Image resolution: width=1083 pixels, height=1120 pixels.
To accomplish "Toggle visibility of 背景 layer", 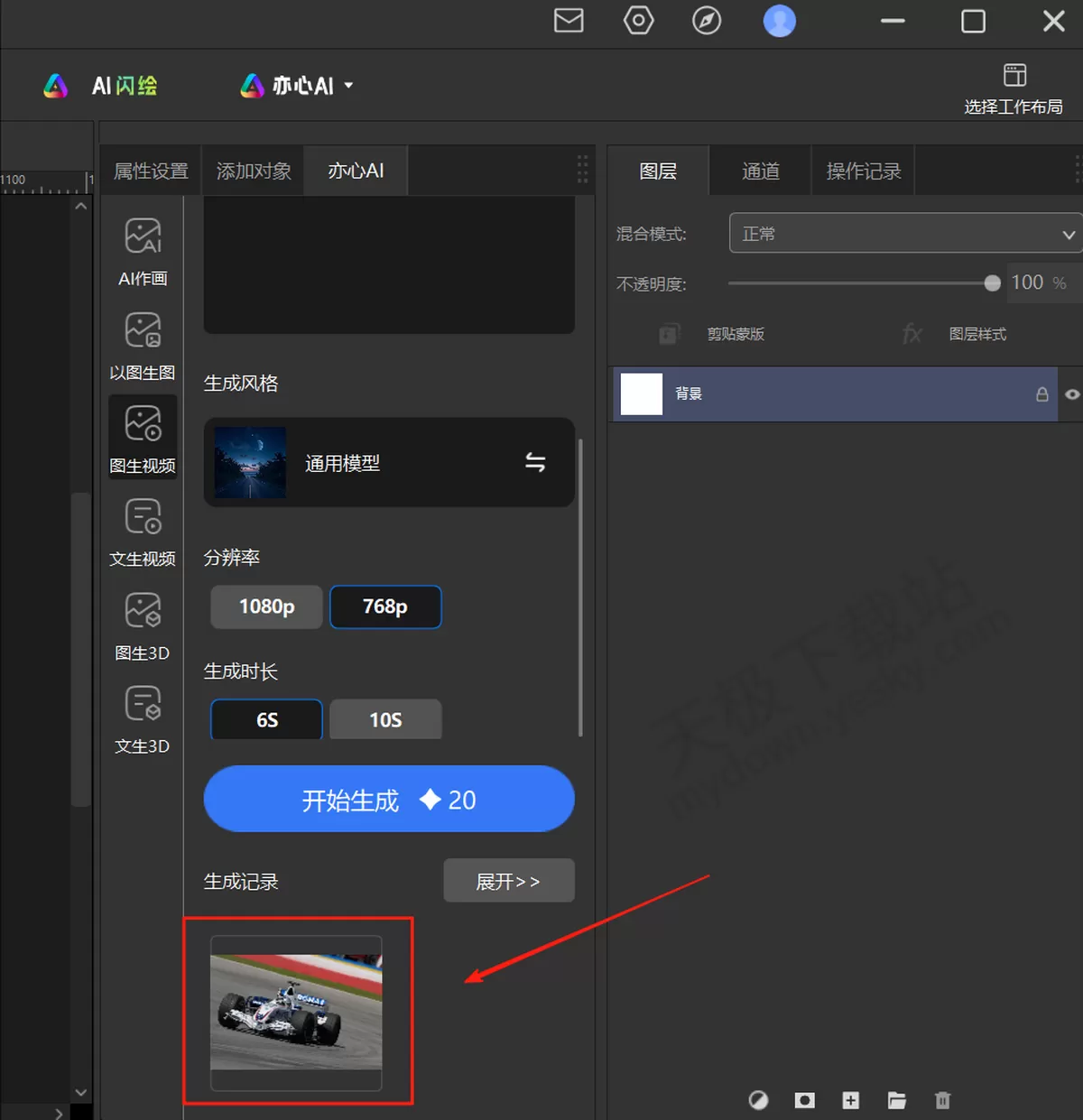I will (1072, 394).
